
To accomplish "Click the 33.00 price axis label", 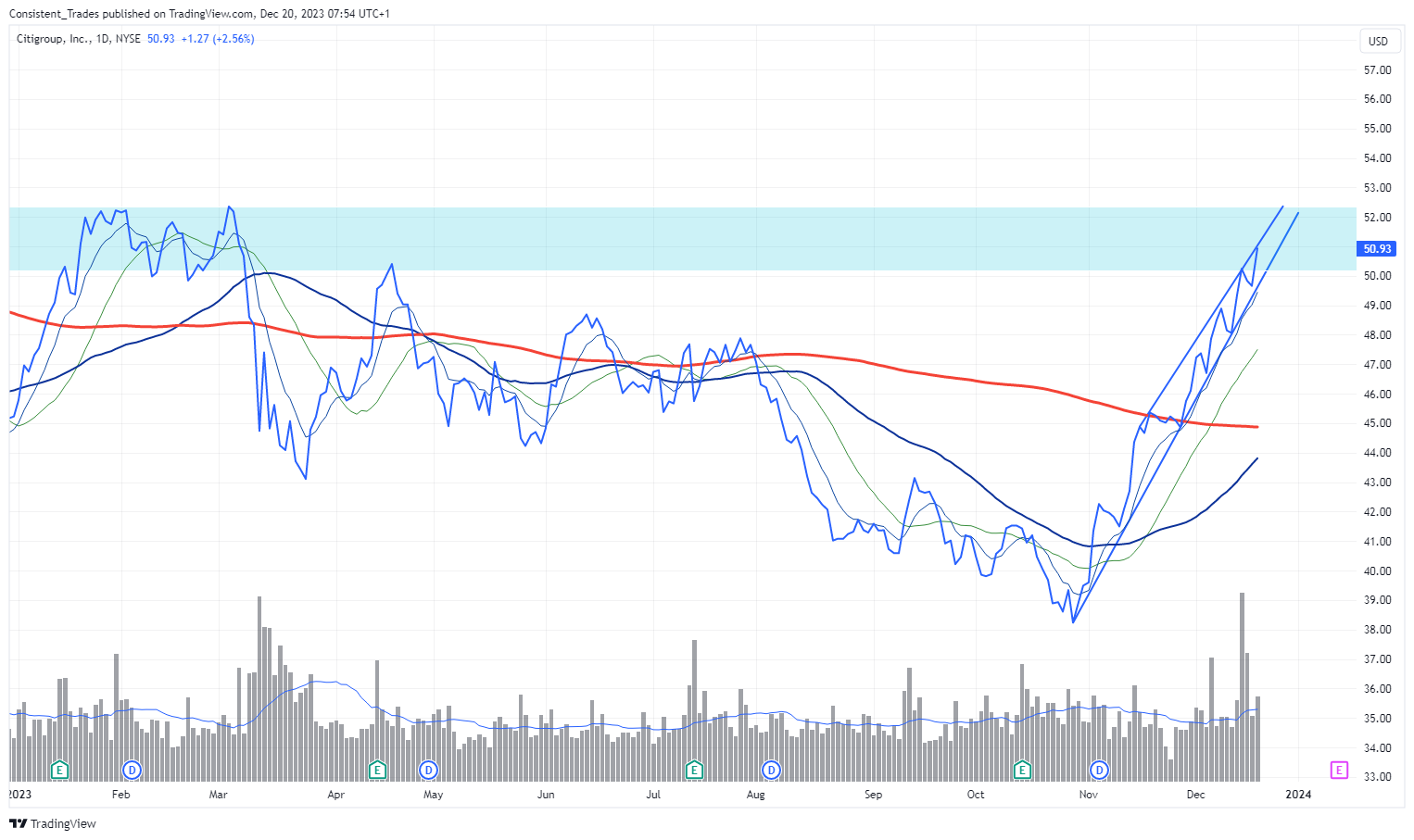I will (x=1377, y=777).
